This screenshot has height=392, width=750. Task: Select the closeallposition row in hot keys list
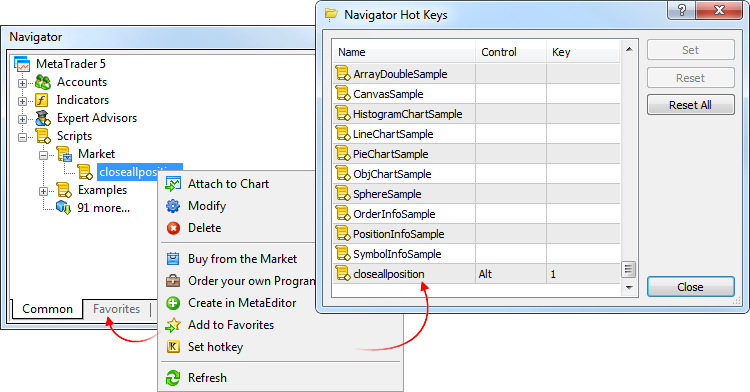click(x=476, y=274)
